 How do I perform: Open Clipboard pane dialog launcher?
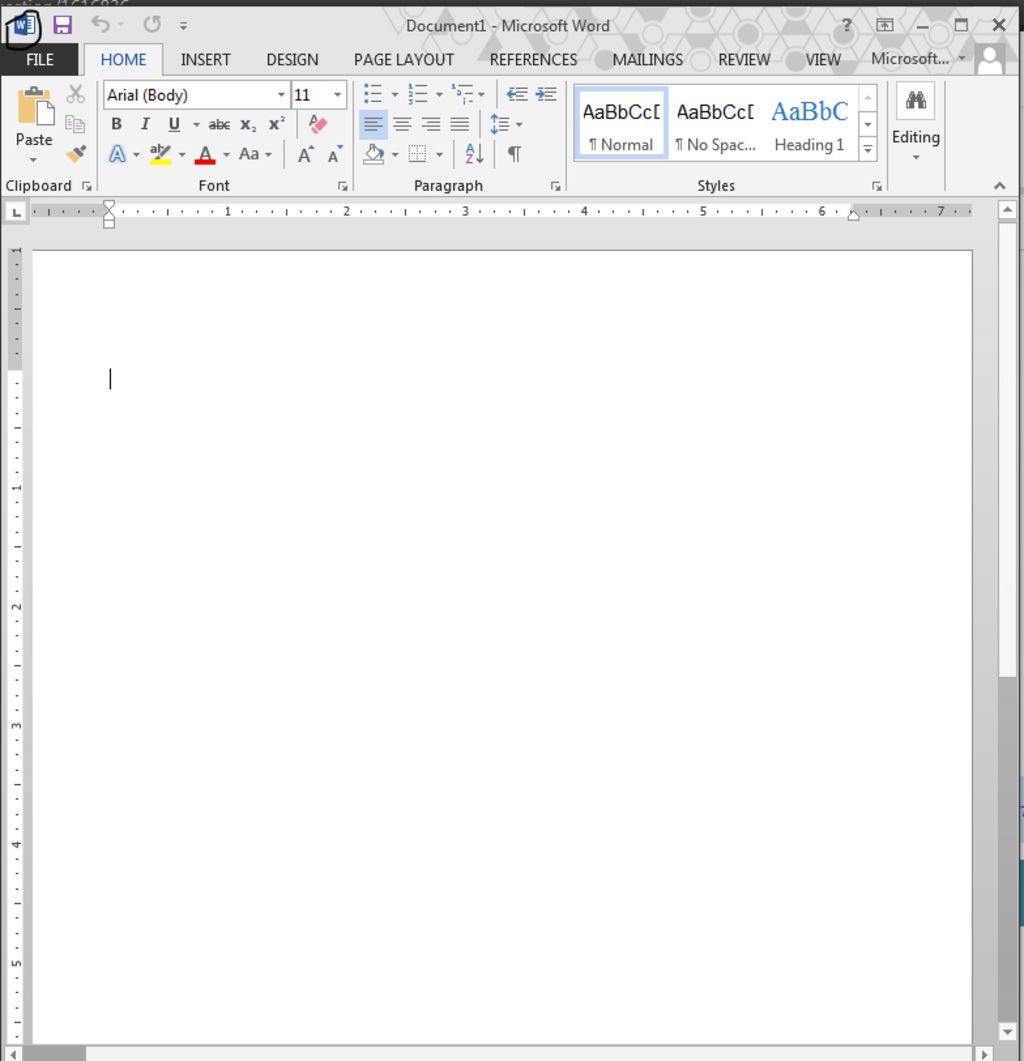point(87,186)
